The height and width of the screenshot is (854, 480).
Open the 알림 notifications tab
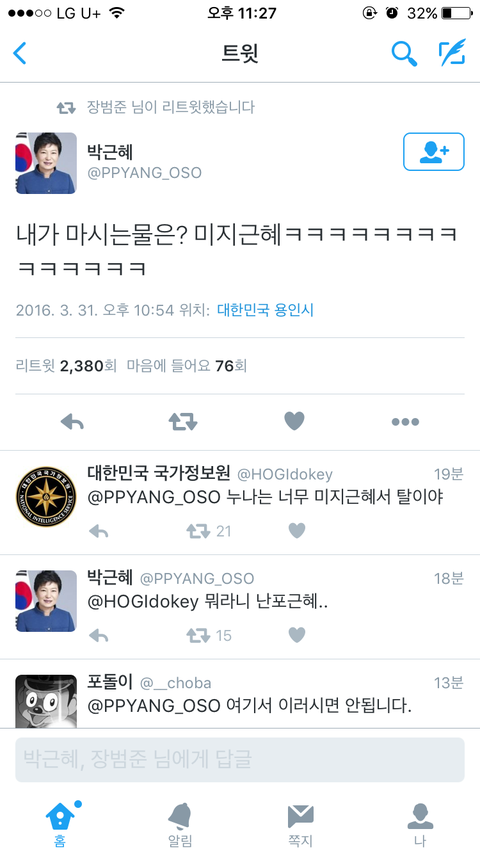(180, 825)
